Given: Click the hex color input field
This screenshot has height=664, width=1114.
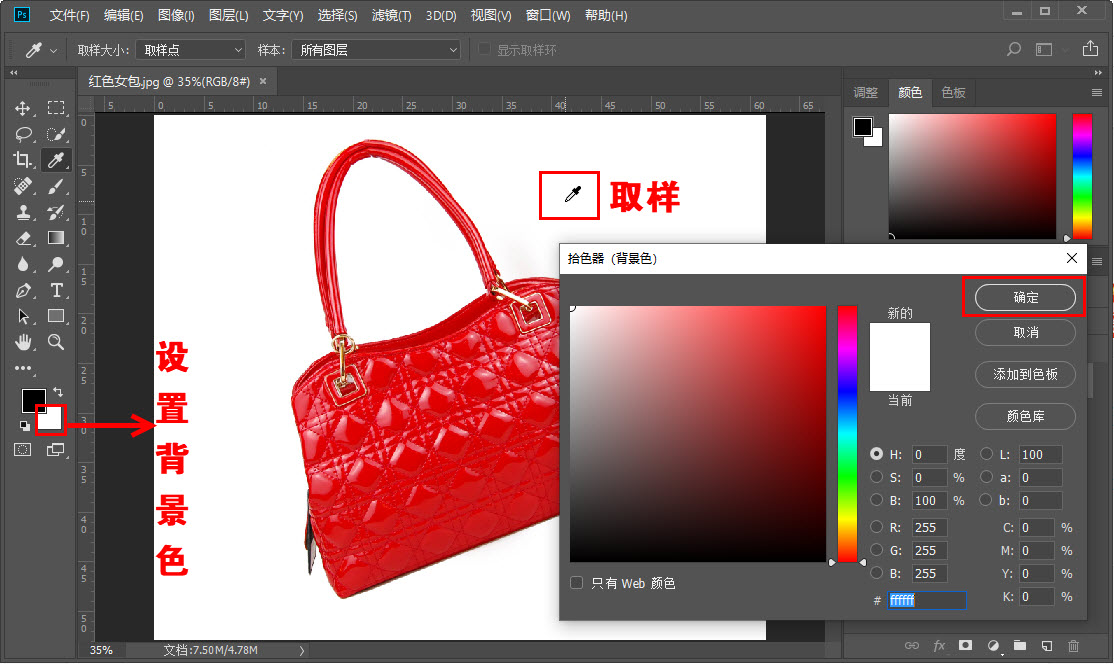Looking at the screenshot, I should click(926, 600).
